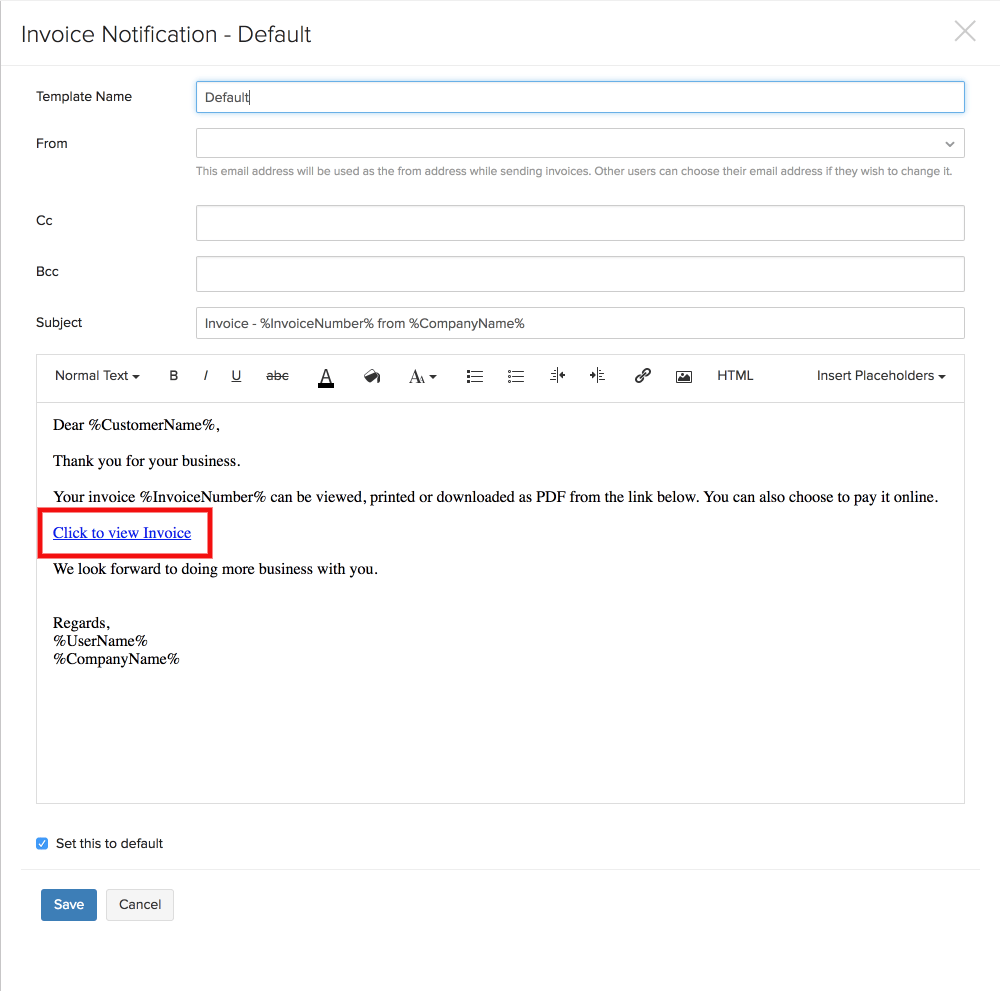Image resolution: width=1000 pixels, height=992 pixels.
Task: Open the text color picker
Action: coord(325,375)
